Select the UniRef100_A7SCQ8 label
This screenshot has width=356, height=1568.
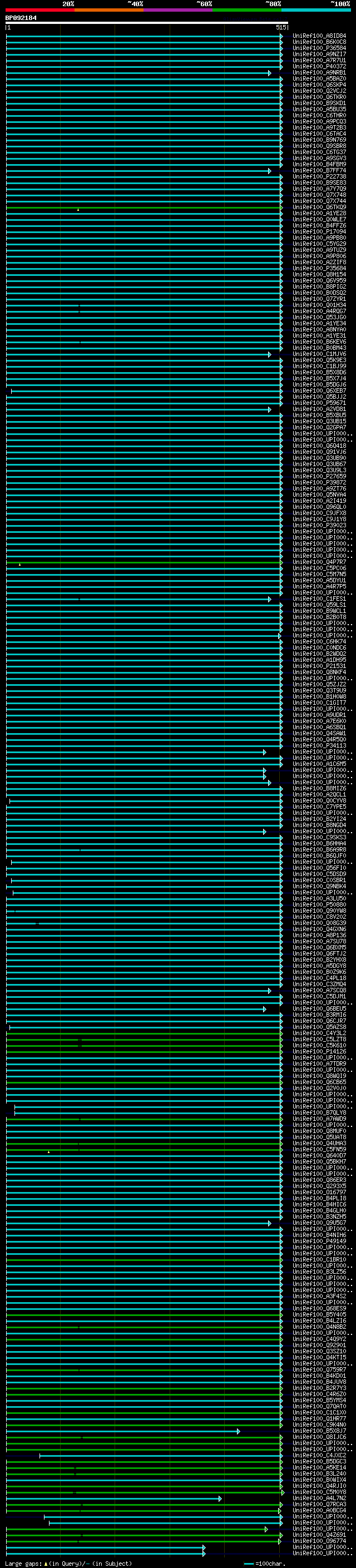[x=319, y=990]
